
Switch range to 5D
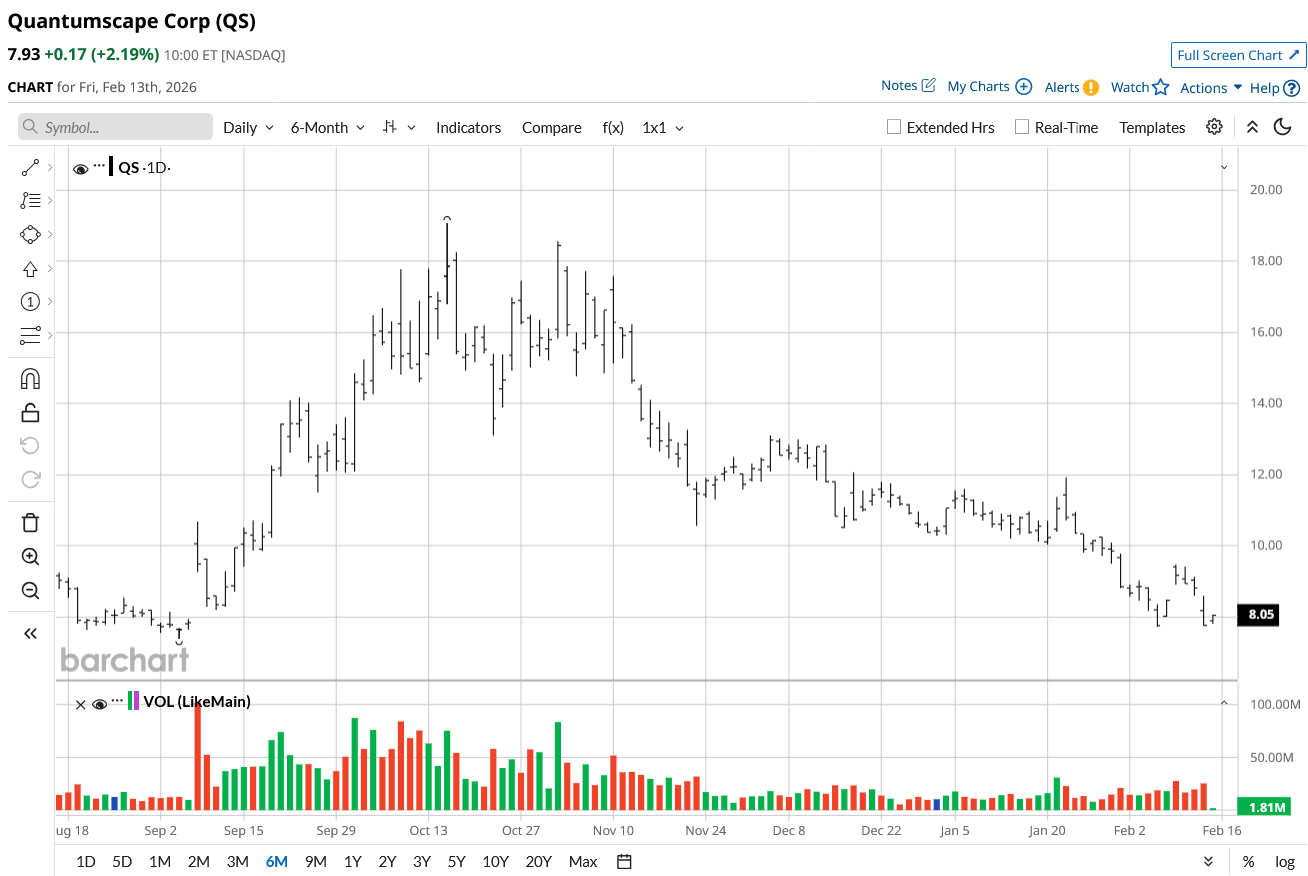coord(122,861)
